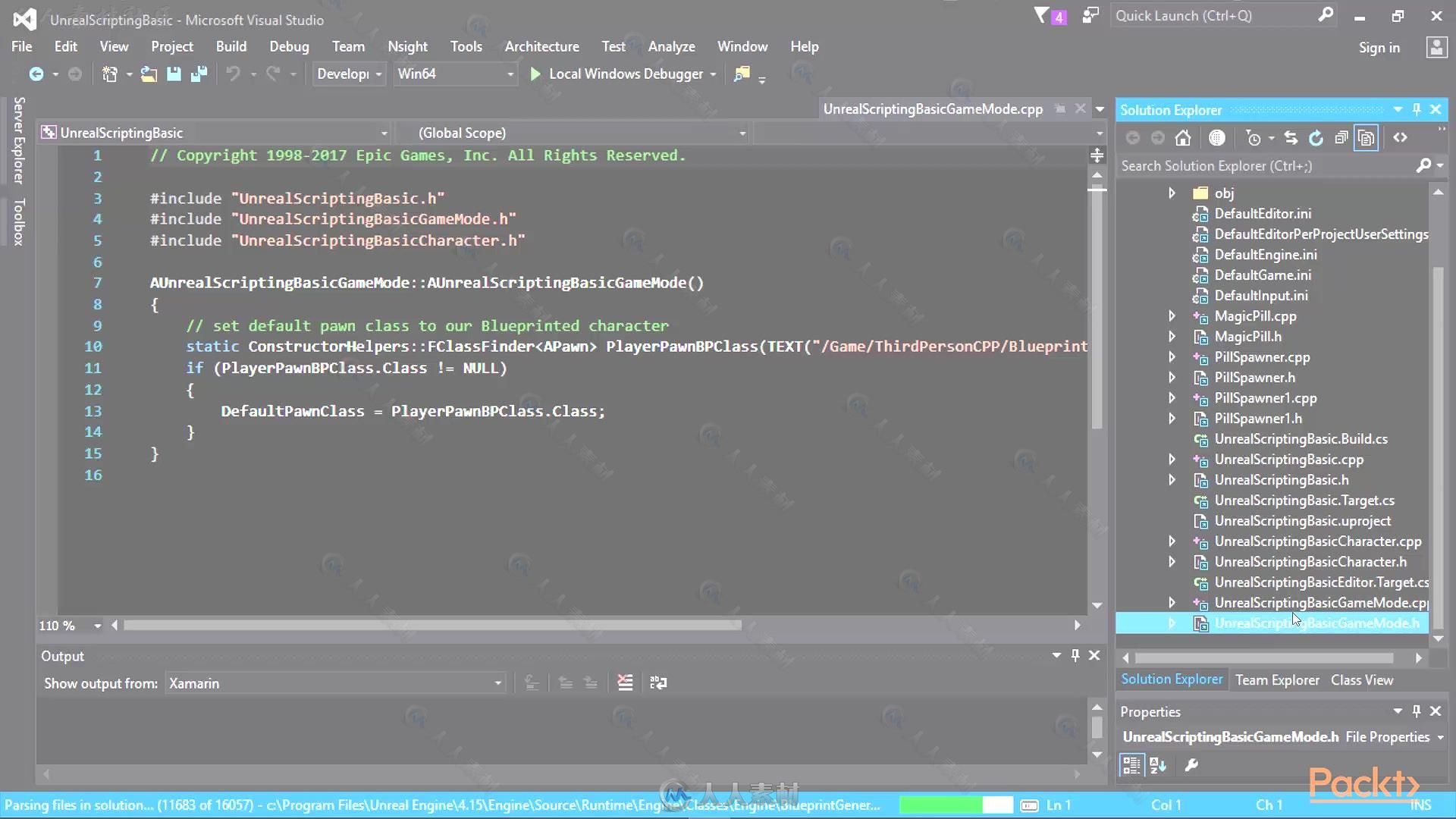Click the View Code angle brackets icon

pos(1400,137)
